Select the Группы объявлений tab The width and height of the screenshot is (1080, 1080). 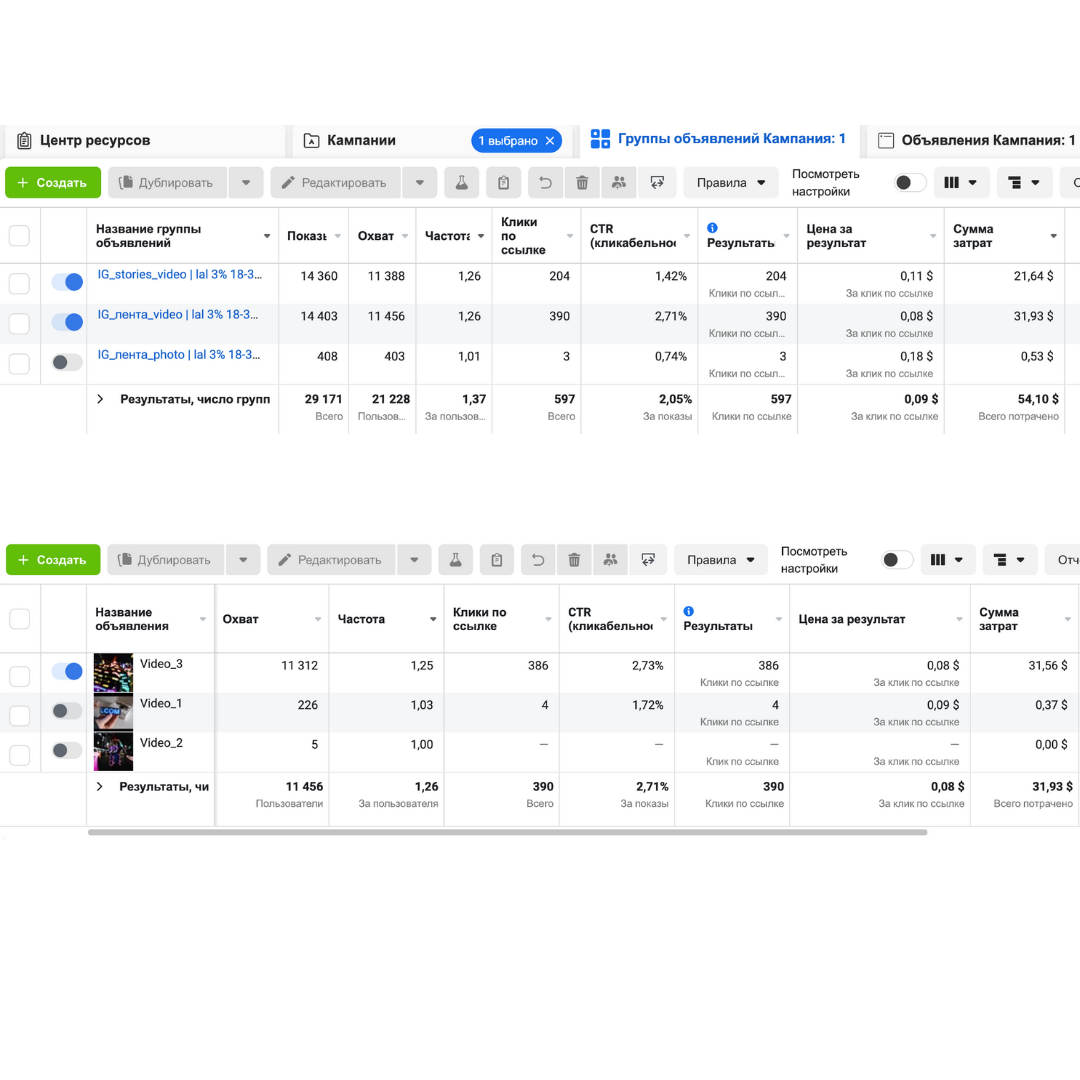coord(718,139)
